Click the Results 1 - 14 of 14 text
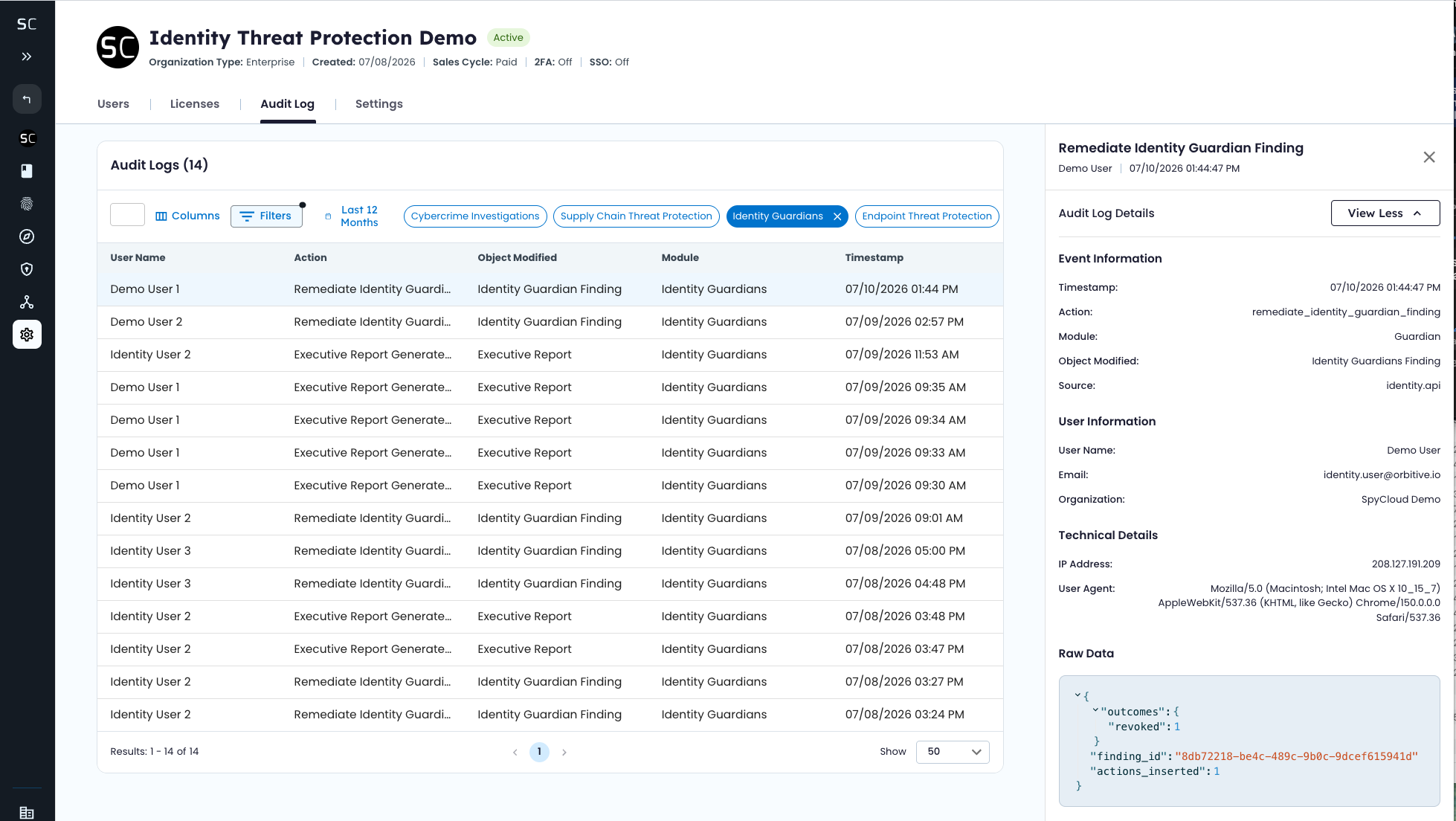Image resolution: width=1456 pixels, height=821 pixels. (x=155, y=752)
